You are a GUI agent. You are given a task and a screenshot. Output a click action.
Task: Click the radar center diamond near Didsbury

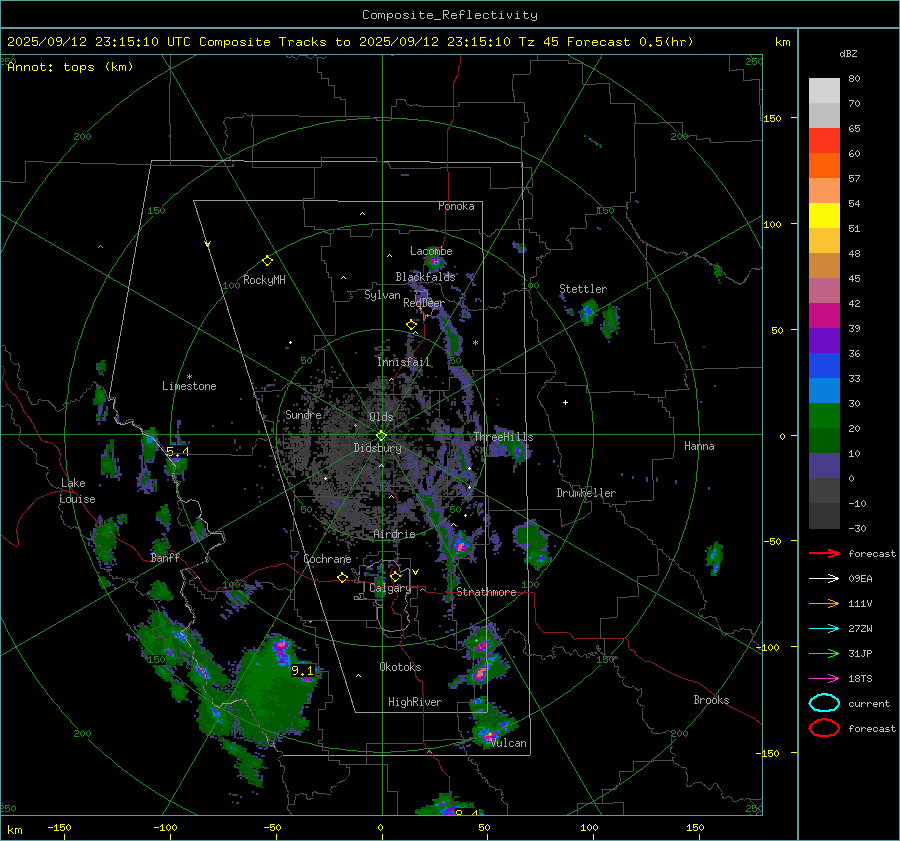coord(381,436)
